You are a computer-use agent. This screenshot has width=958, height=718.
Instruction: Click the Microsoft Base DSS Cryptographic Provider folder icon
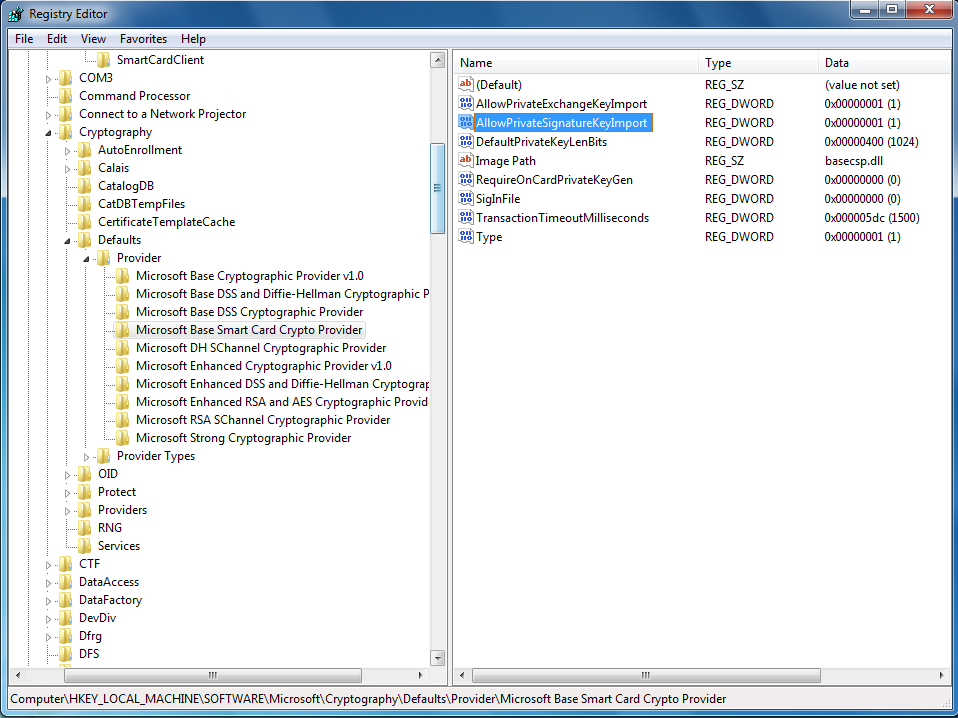pyautogui.click(x=123, y=312)
